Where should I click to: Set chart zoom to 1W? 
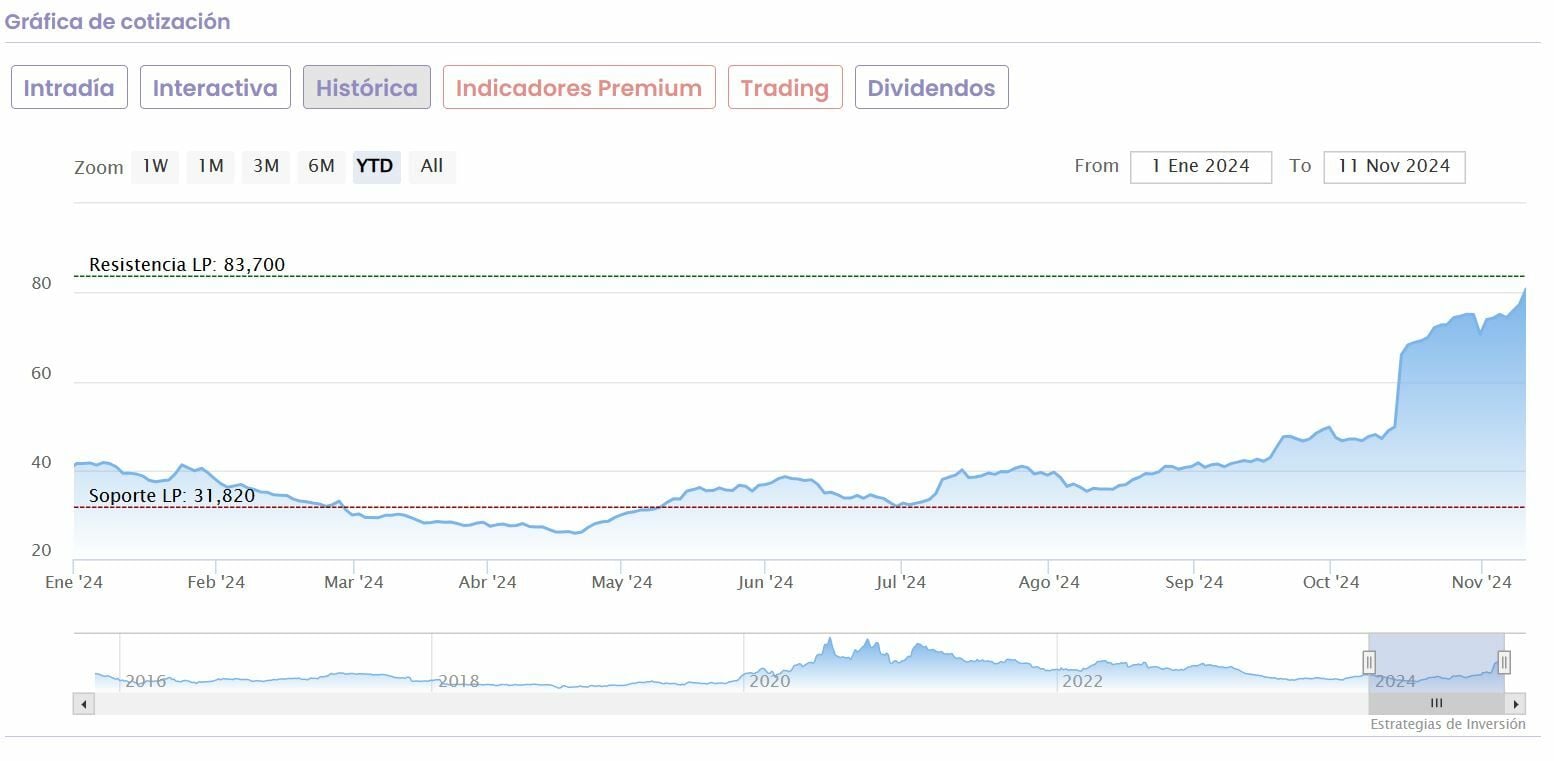pos(155,166)
